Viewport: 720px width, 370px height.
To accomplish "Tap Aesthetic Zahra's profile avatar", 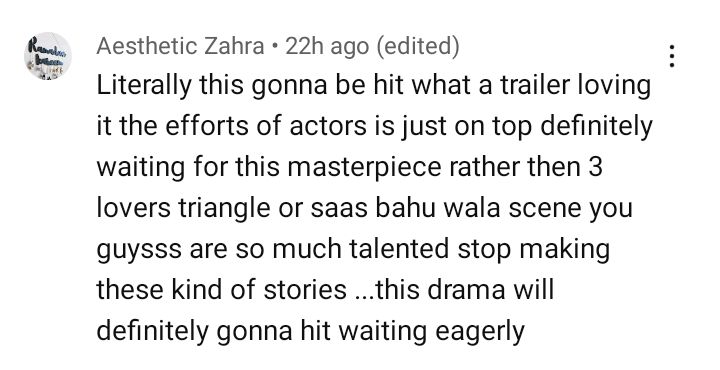I will coord(48,56).
